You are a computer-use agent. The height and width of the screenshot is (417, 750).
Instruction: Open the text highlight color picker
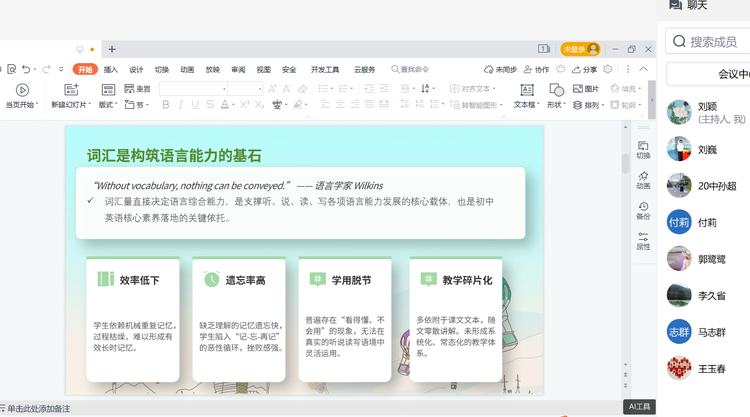pos(298,104)
